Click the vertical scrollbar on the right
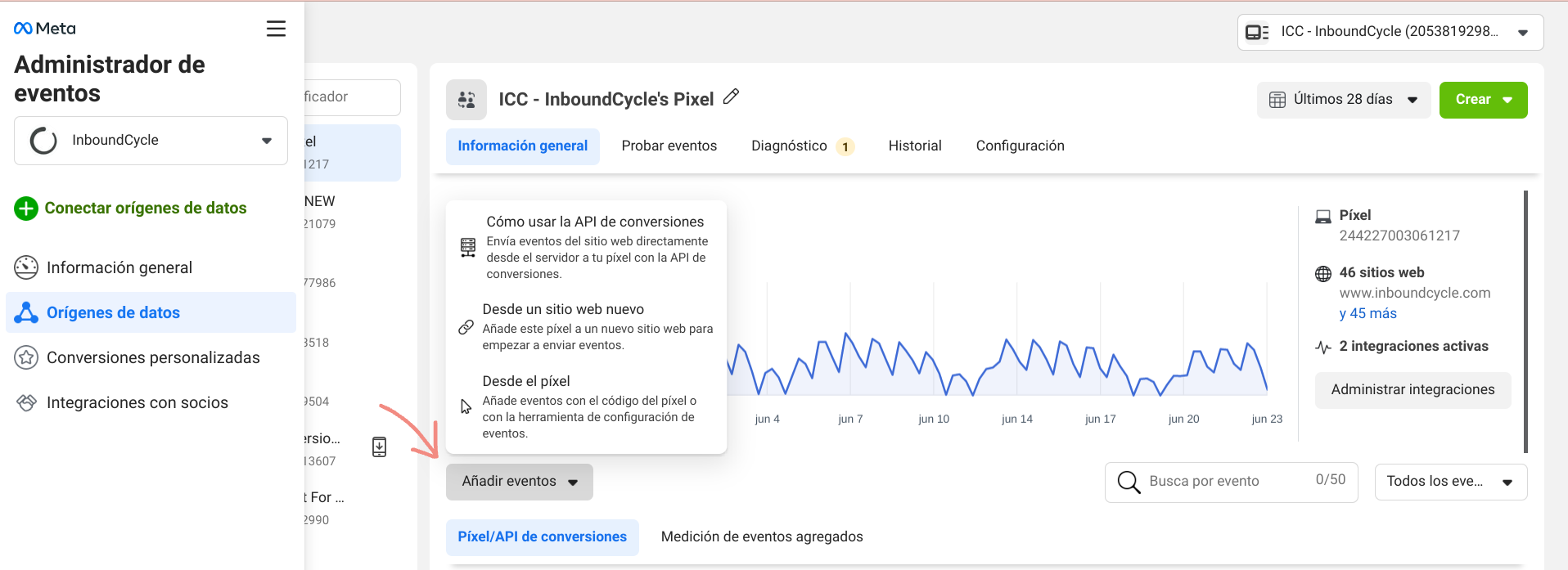 point(1525,321)
